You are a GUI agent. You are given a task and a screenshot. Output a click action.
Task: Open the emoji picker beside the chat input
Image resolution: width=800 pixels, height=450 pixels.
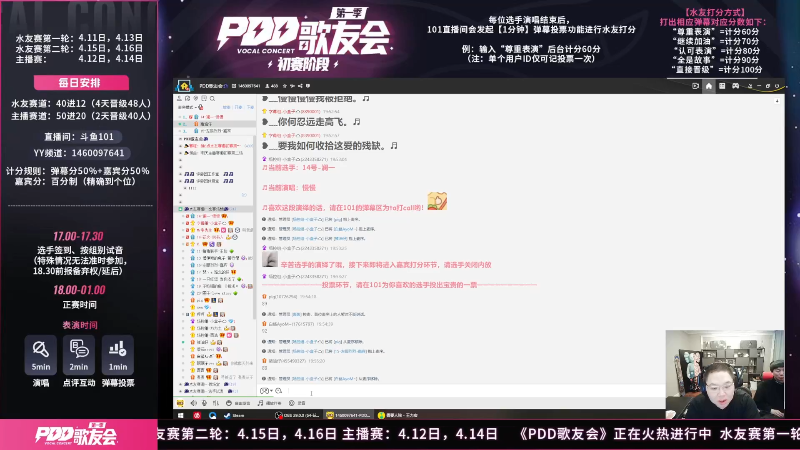264,391
